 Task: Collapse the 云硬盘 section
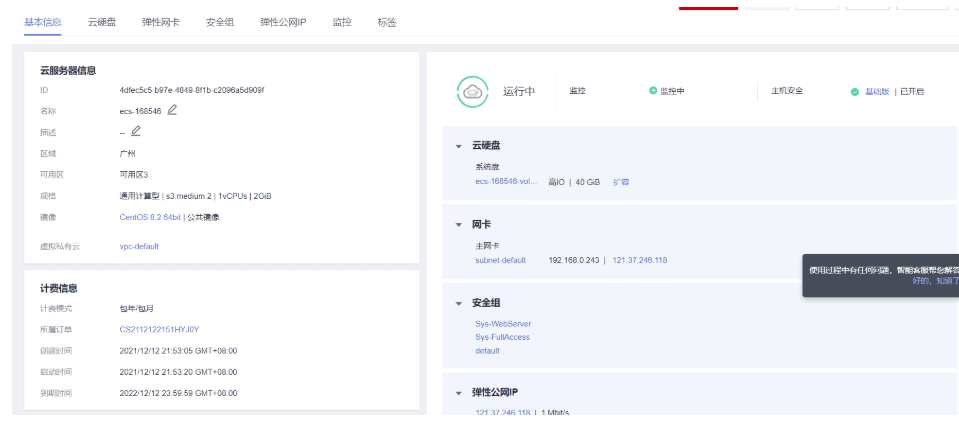point(458,146)
